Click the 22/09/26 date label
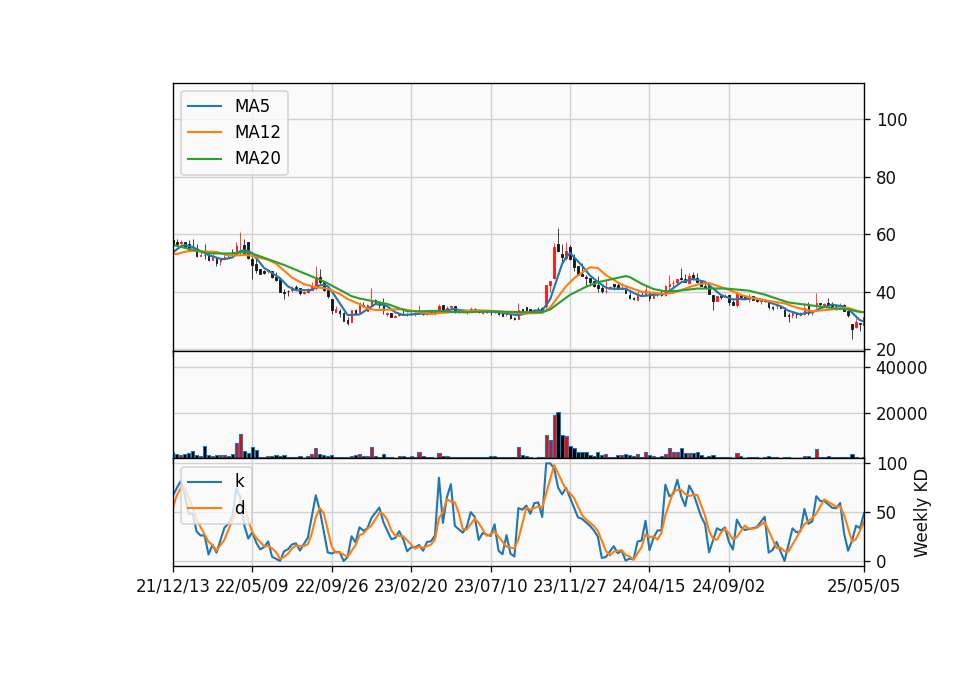Screen dimensions: 960x690 pyautogui.click(x=332, y=586)
